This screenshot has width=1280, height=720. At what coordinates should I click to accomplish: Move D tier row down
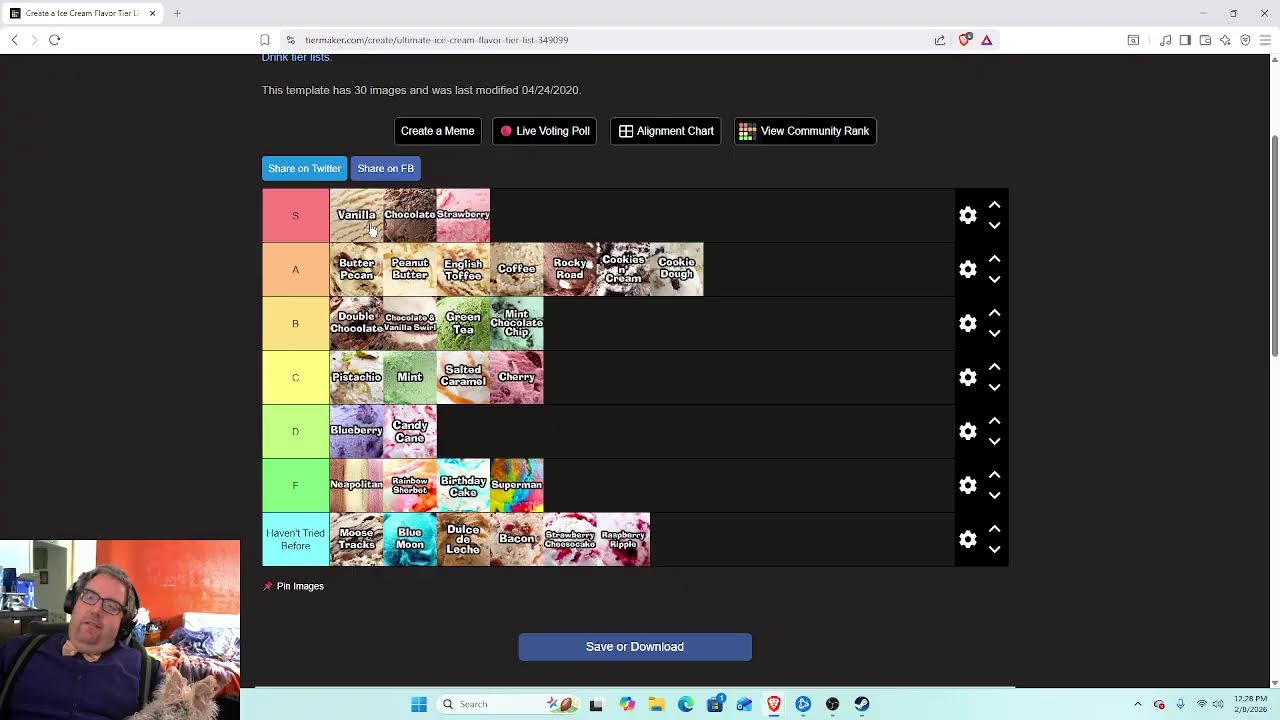[x=994, y=442]
